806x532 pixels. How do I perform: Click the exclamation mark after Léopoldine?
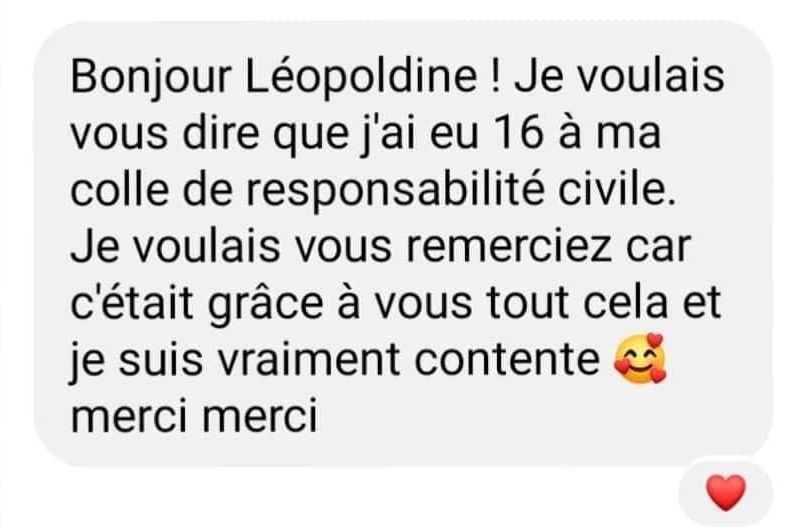(496, 76)
